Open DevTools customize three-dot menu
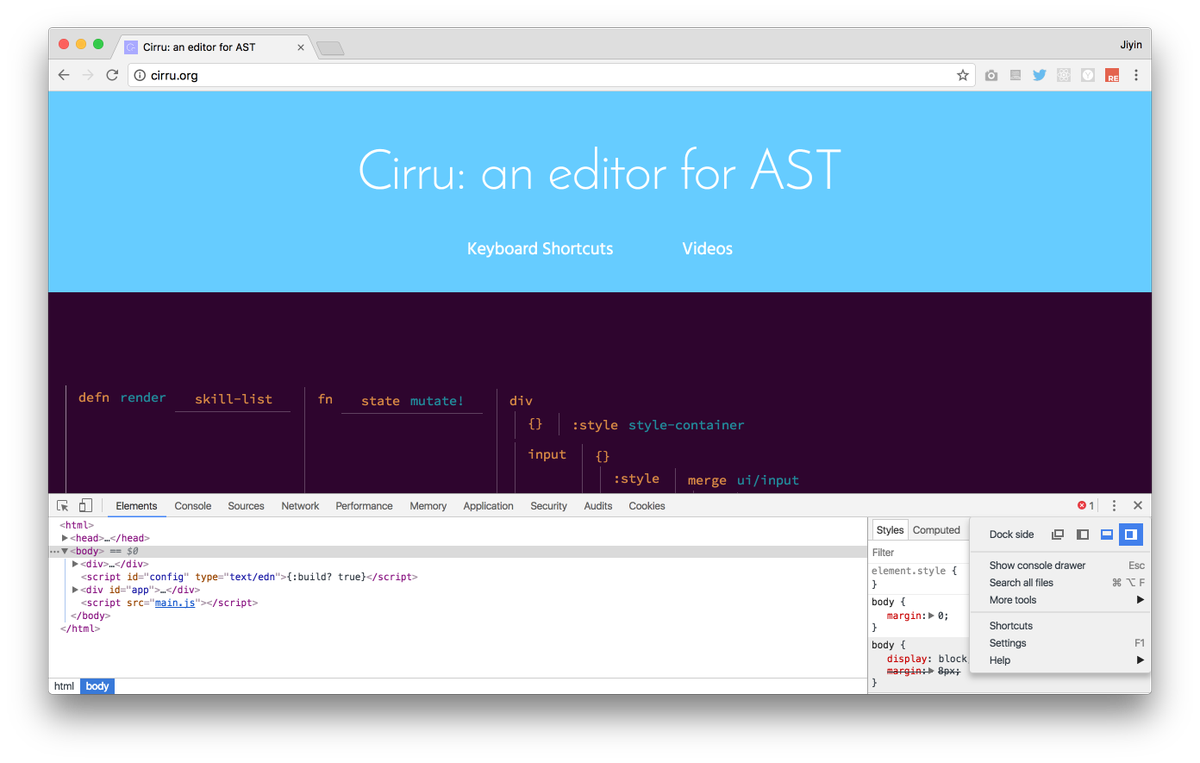 [1114, 506]
